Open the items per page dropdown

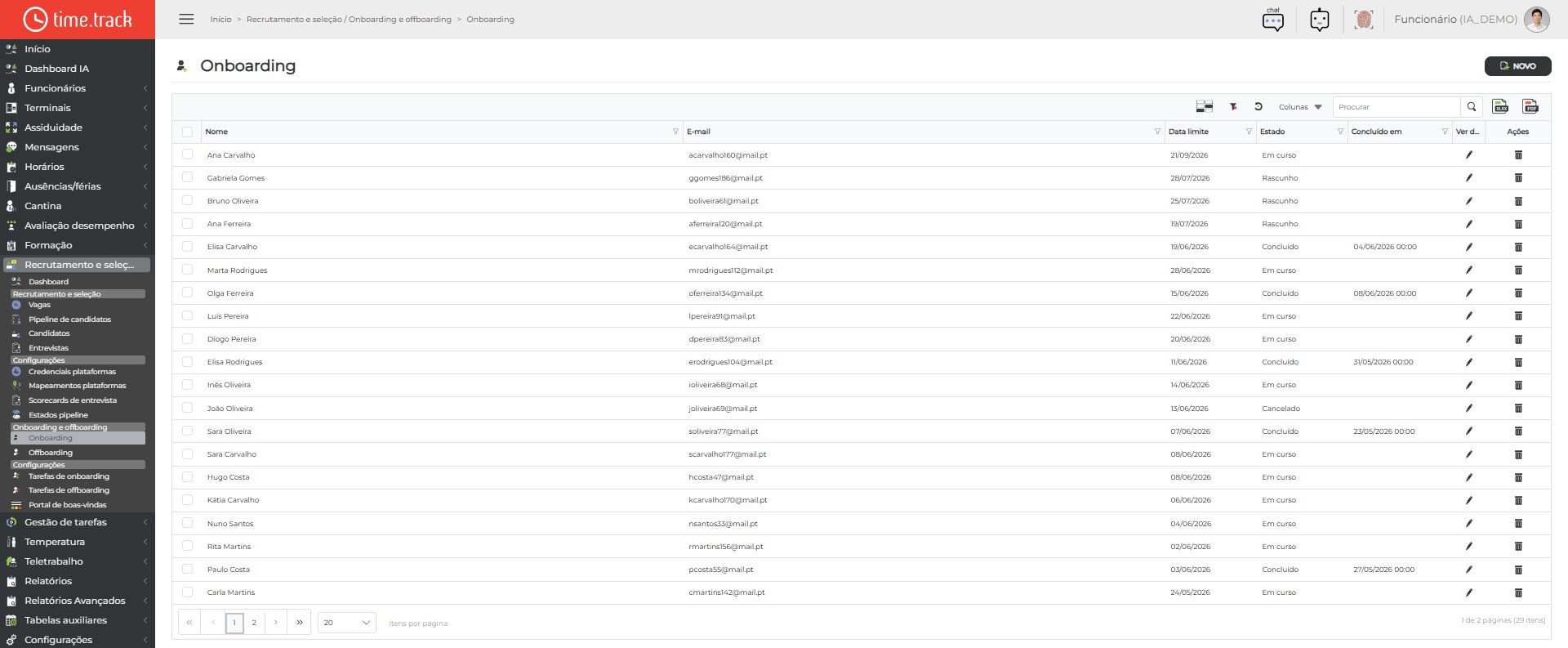tap(346, 623)
